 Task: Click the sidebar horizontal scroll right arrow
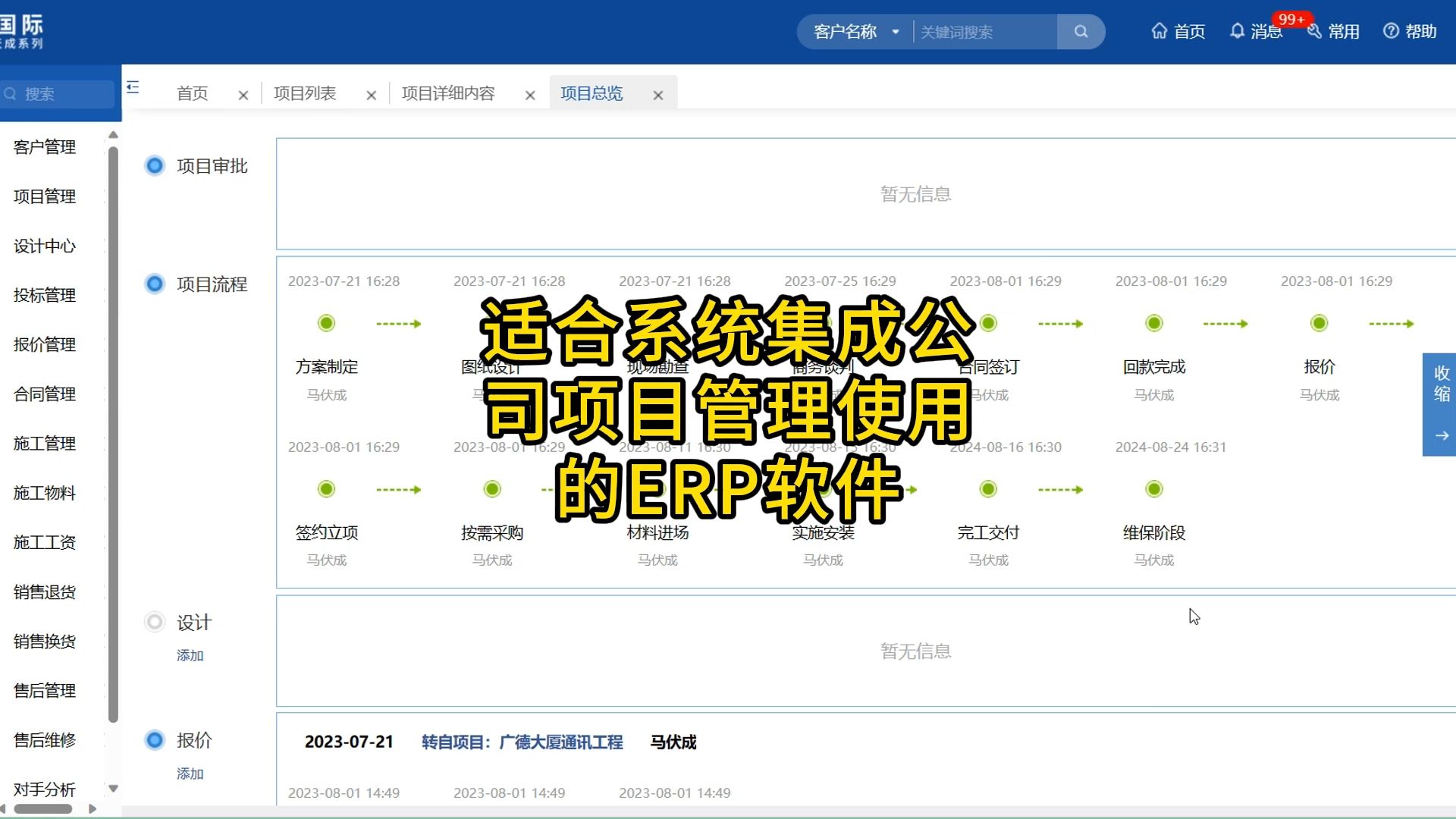point(93,809)
